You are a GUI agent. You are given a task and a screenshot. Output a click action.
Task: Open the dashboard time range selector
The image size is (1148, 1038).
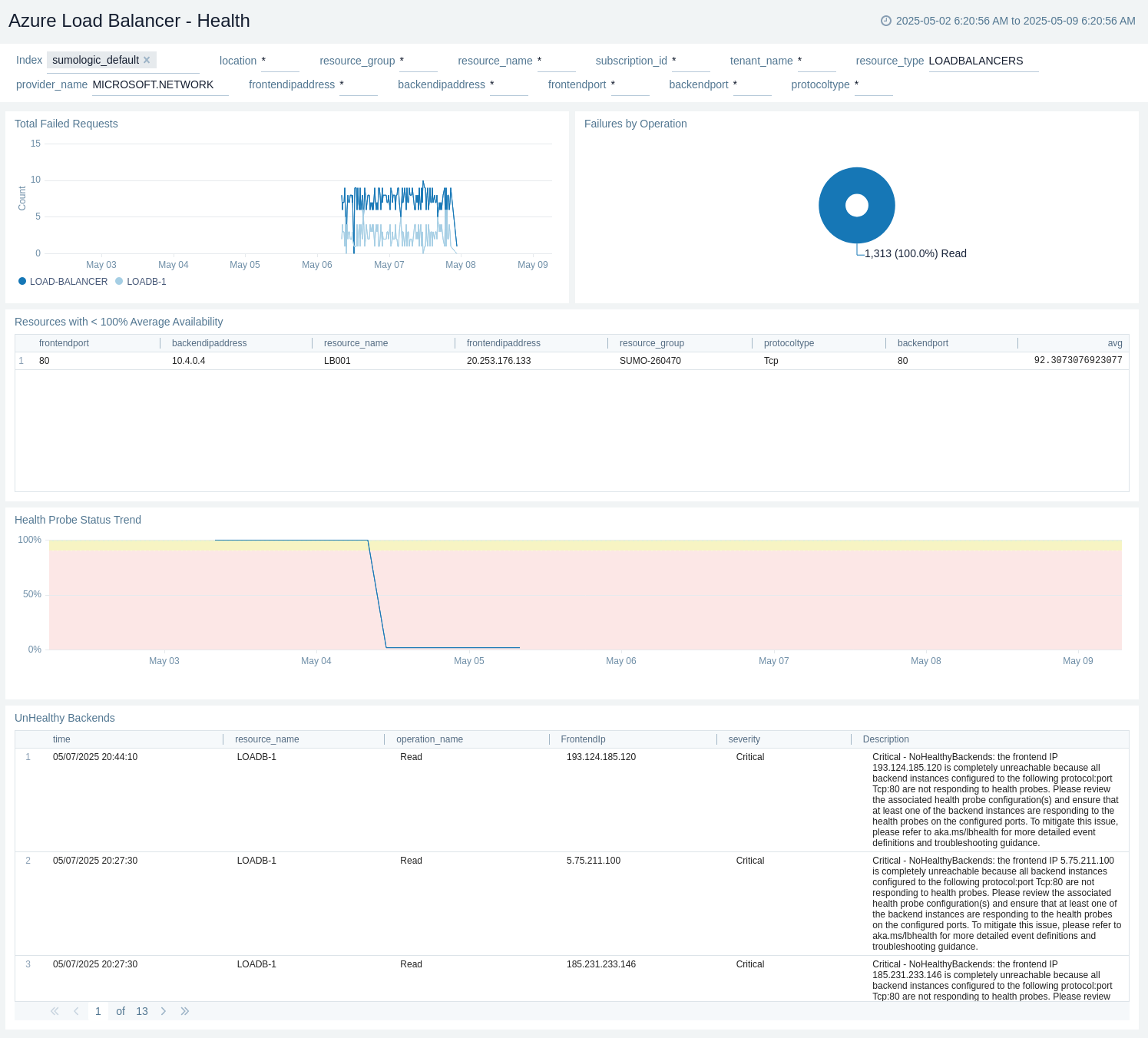coord(1007,21)
